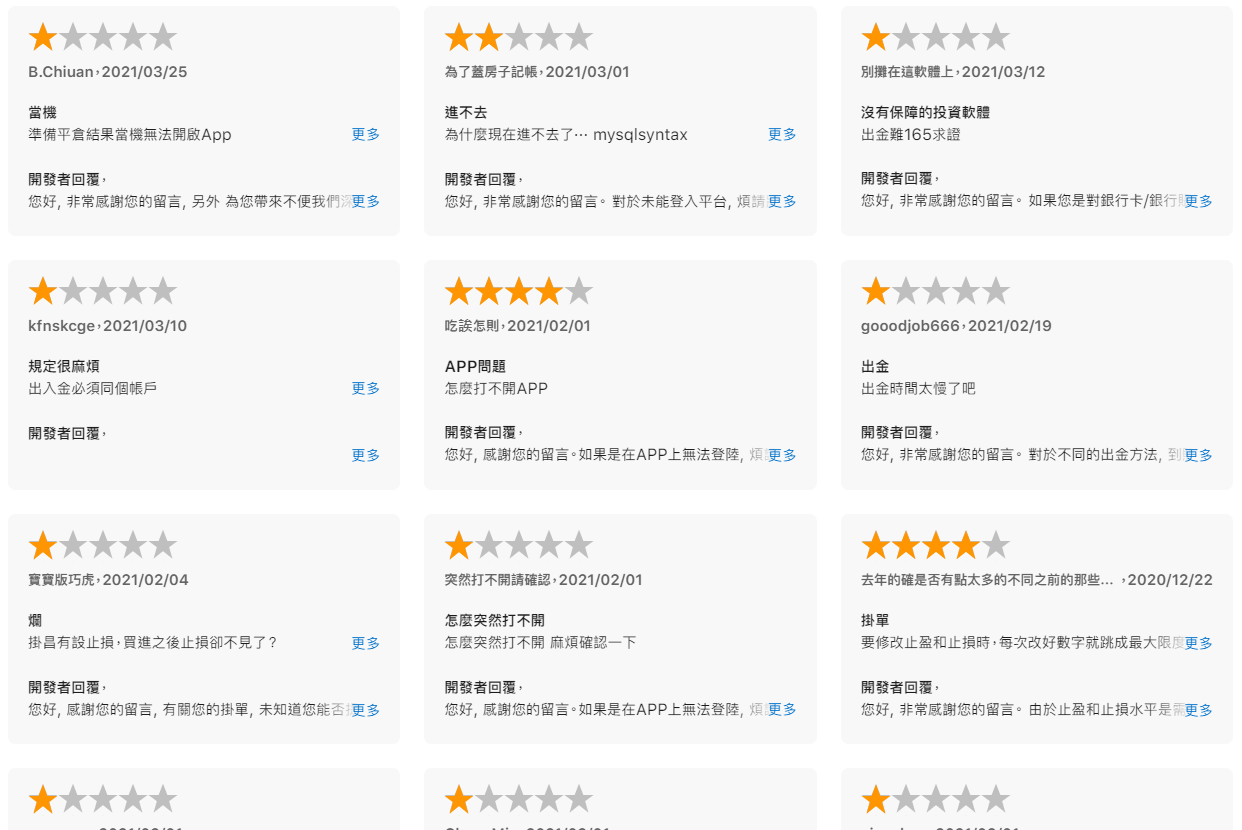Viewport: 1242px width, 830px height.
Task: Select the orange star in kfnskcge's review
Action: [x=42, y=290]
